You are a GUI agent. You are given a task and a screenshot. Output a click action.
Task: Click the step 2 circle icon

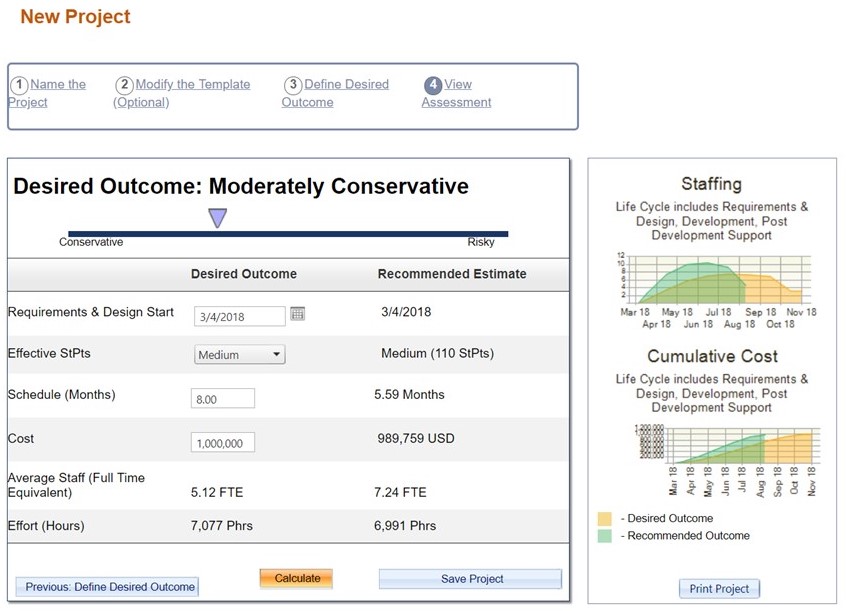tap(124, 85)
